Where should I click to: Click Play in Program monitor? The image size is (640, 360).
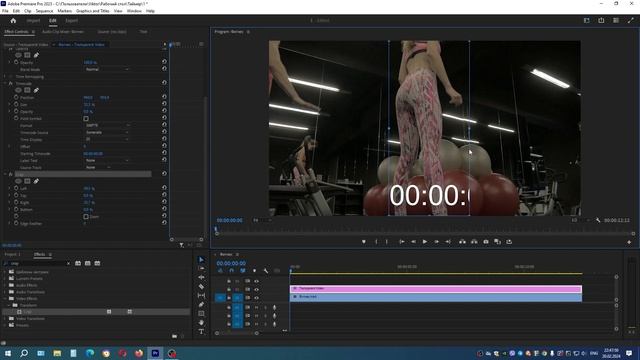[x=425, y=242]
